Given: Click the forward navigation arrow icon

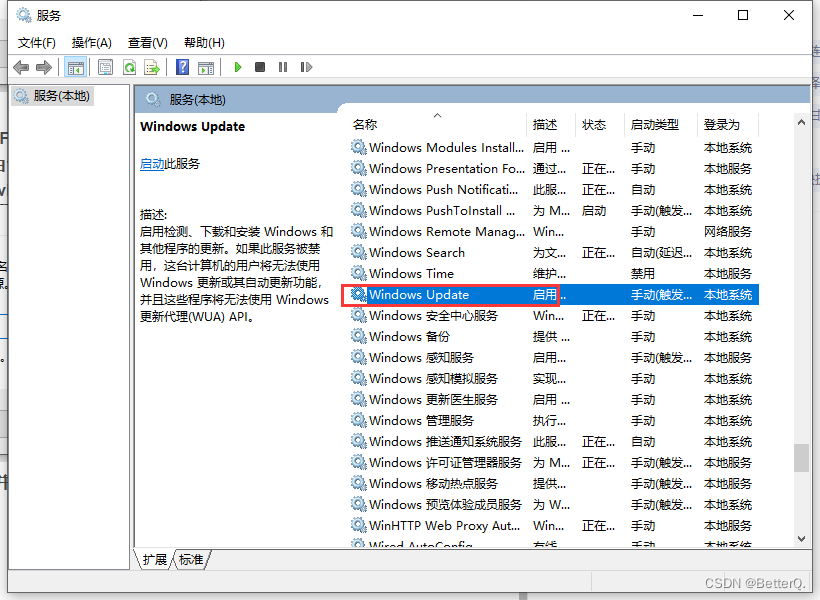Looking at the screenshot, I should tap(44, 67).
